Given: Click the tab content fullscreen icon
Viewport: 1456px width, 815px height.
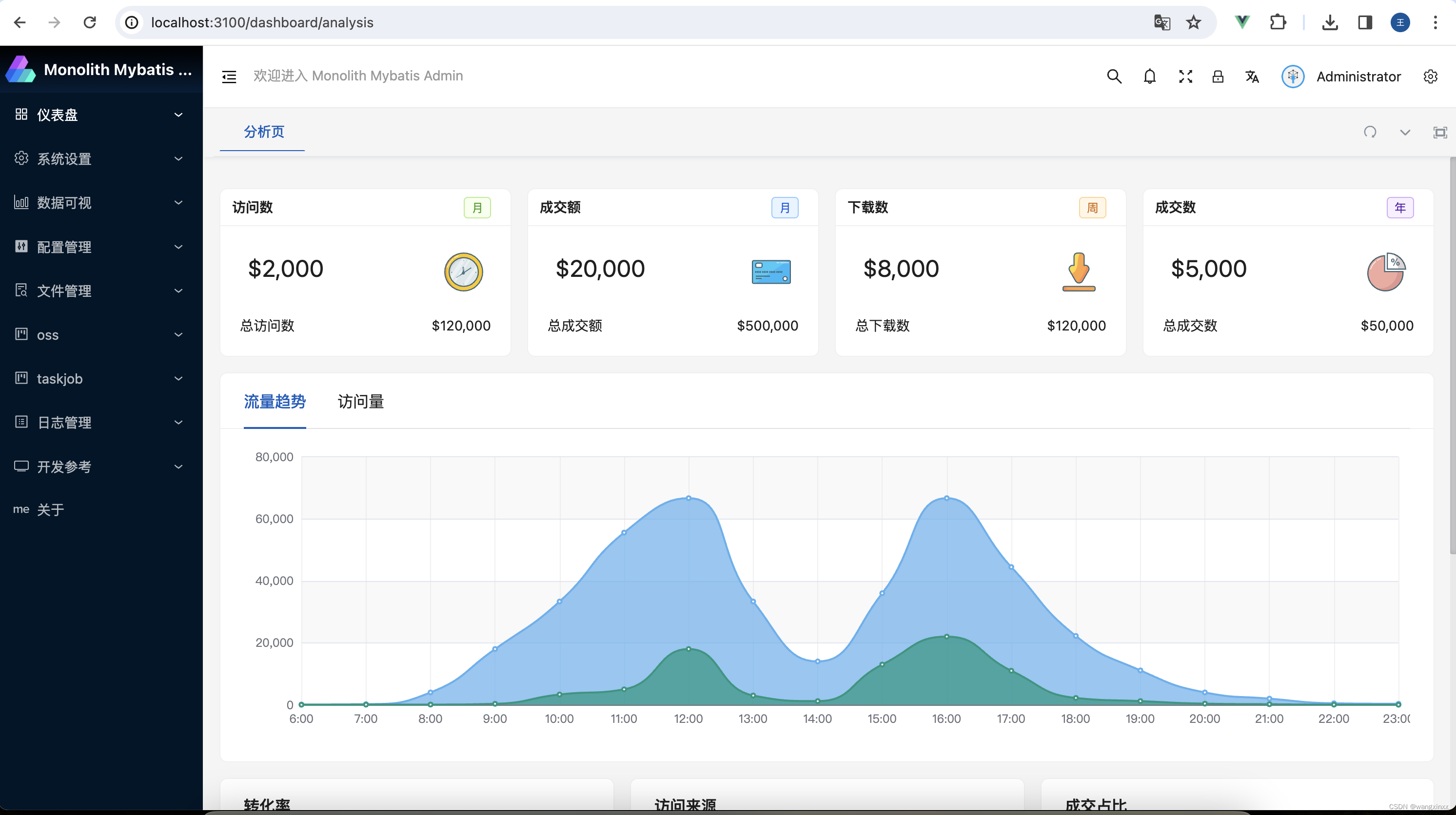Looking at the screenshot, I should point(1439,132).
